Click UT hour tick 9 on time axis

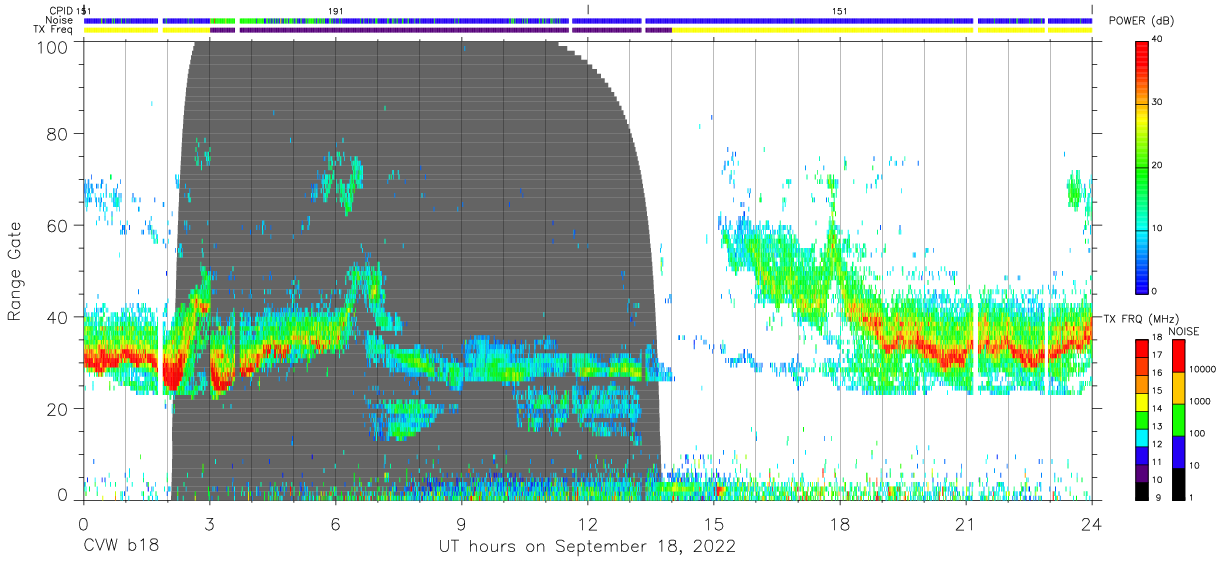point(461,522)
